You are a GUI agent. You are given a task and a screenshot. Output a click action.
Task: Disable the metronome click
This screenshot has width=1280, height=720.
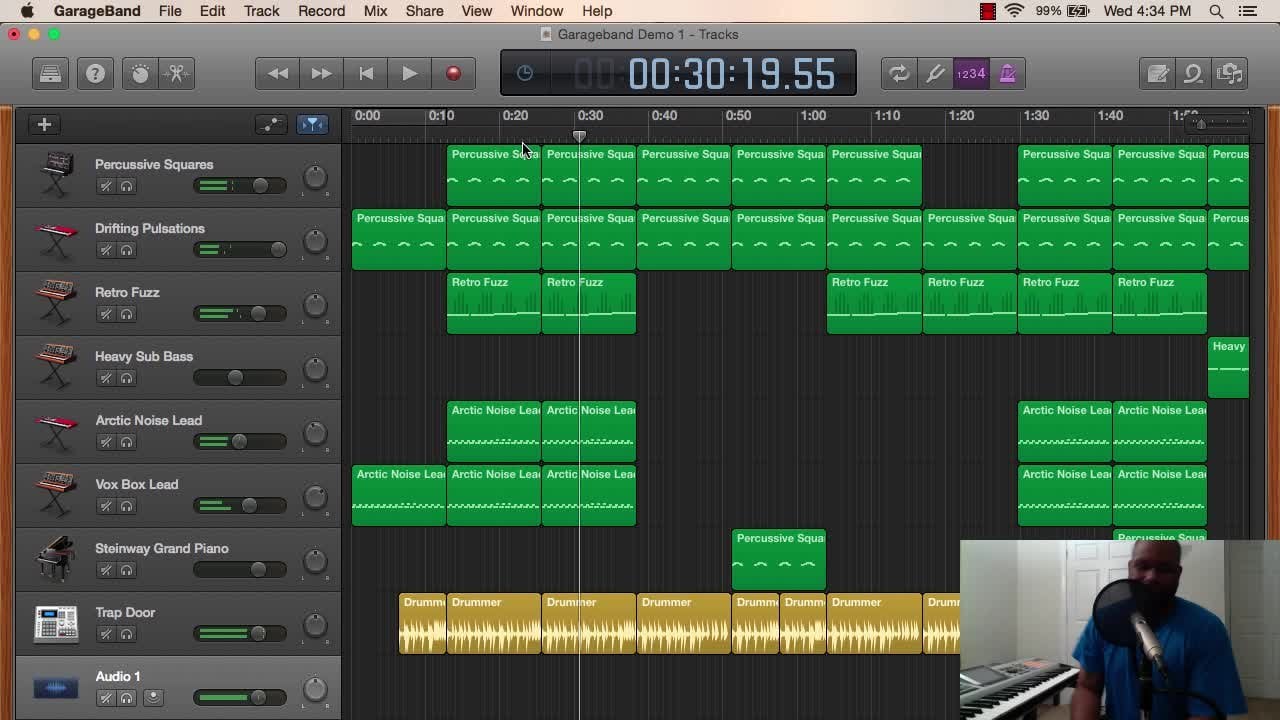pos(1007,74)
